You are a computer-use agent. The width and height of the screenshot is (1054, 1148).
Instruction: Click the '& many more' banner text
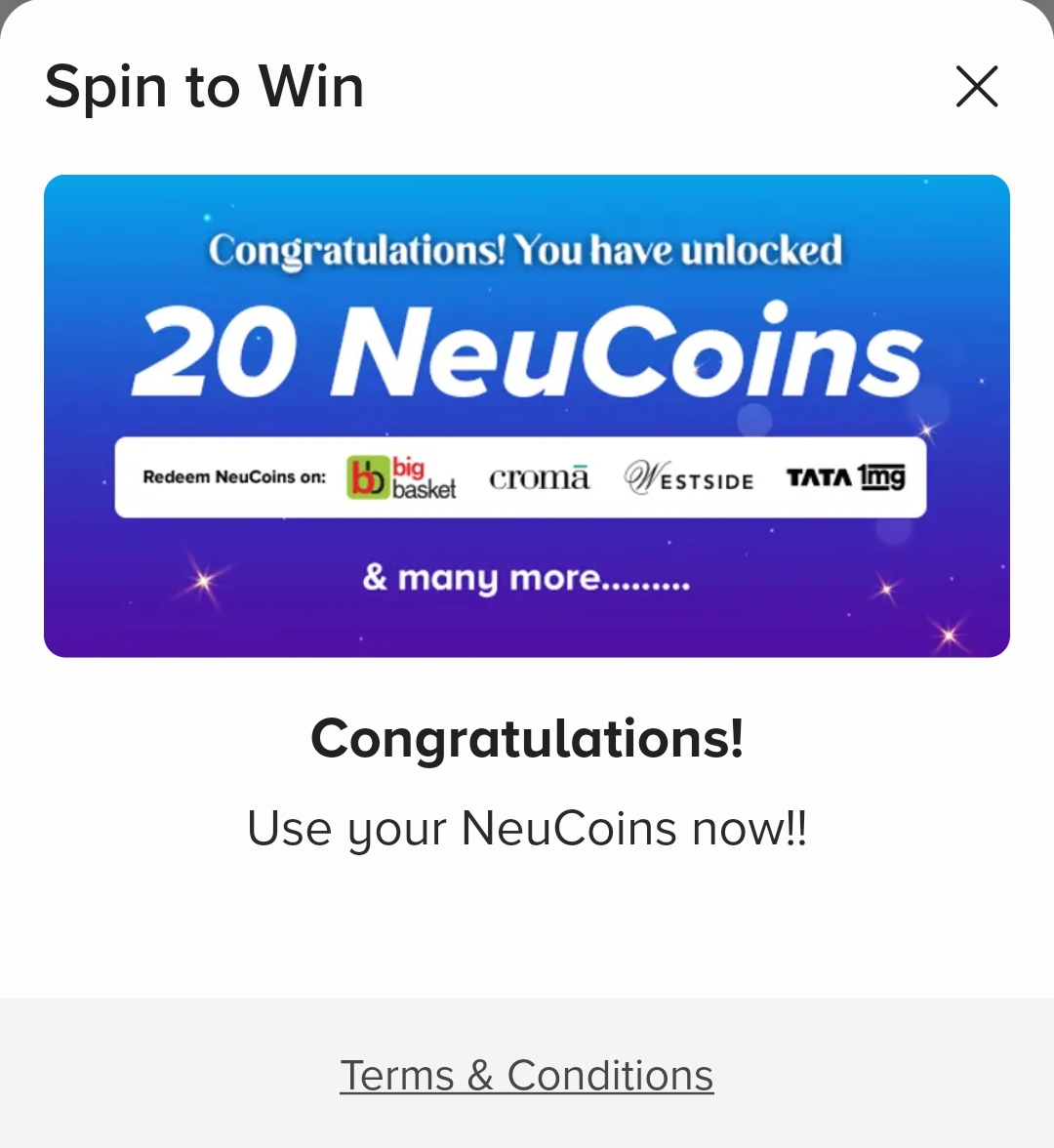(x=527, y=579)
